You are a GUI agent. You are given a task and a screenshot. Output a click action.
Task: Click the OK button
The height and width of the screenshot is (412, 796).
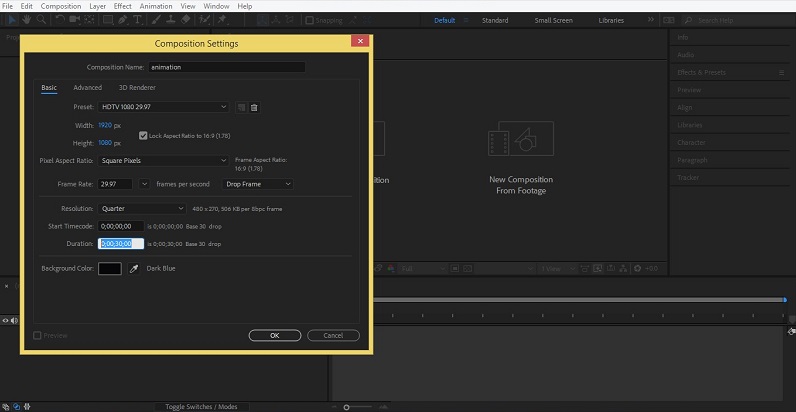click(x=275, y=335)
